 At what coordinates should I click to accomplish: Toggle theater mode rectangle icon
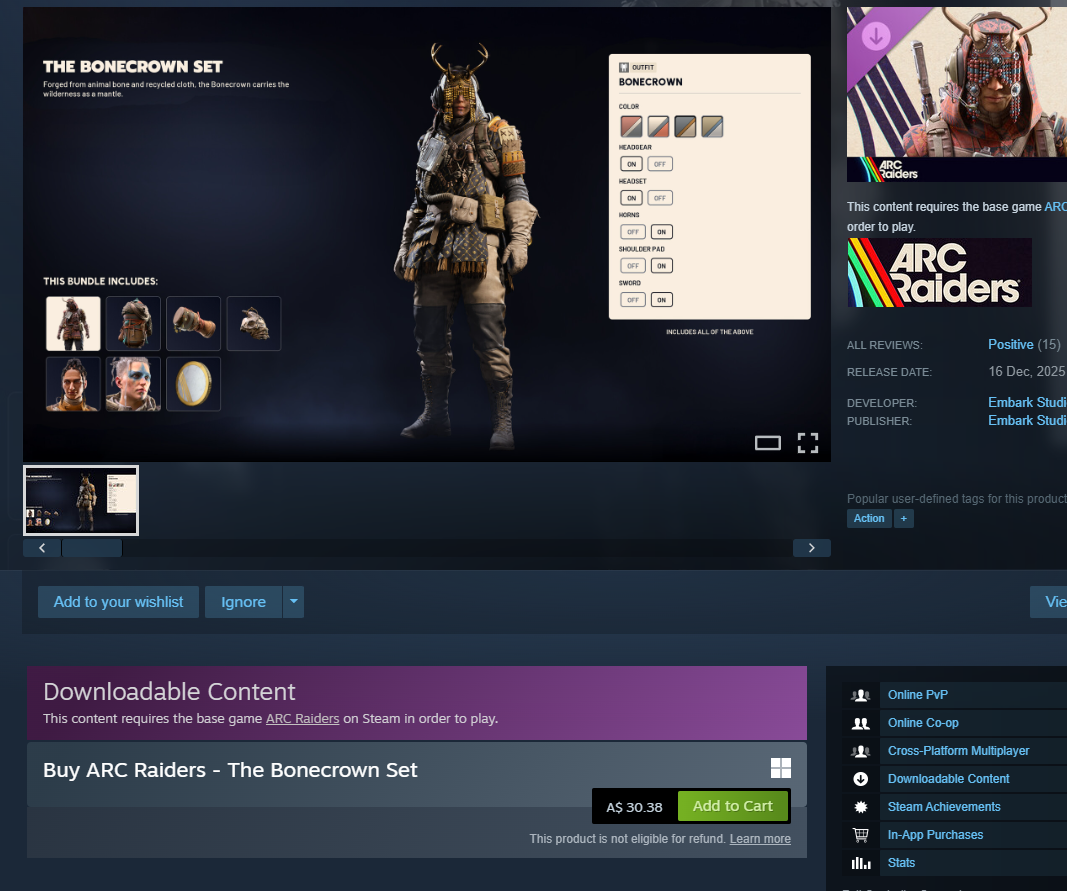click(x=768, y=443)
